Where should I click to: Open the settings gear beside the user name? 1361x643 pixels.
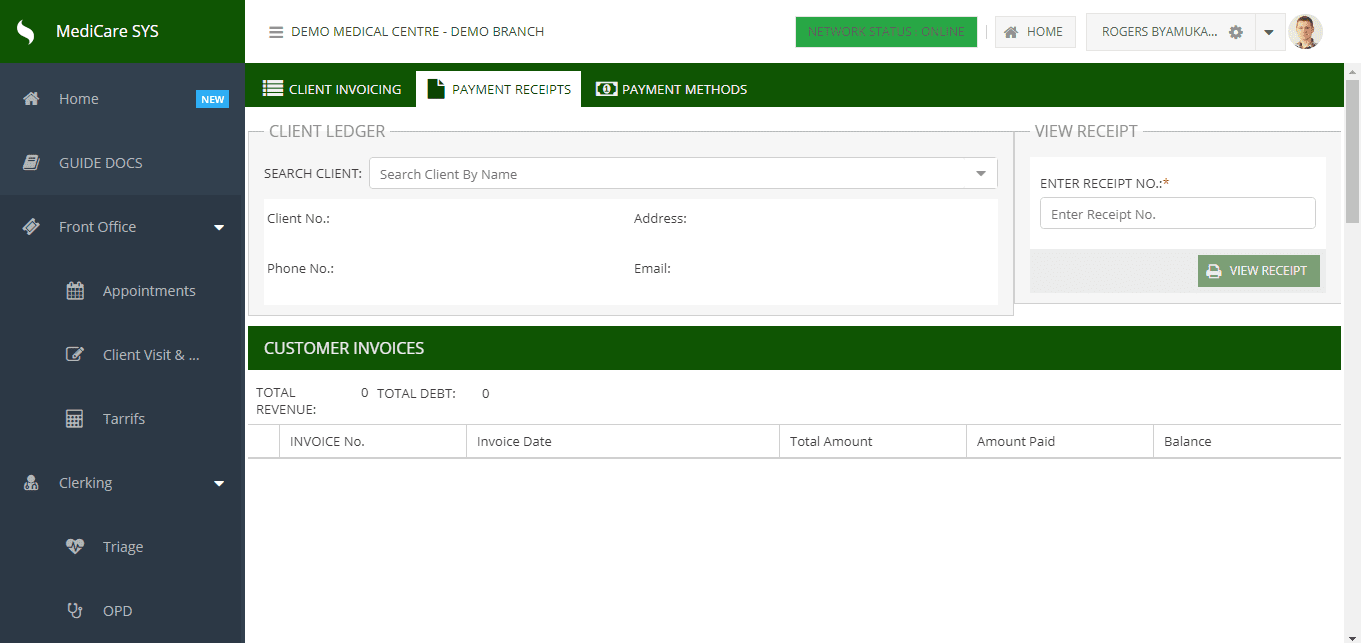pyautogui.click(x=1236, y=32)
